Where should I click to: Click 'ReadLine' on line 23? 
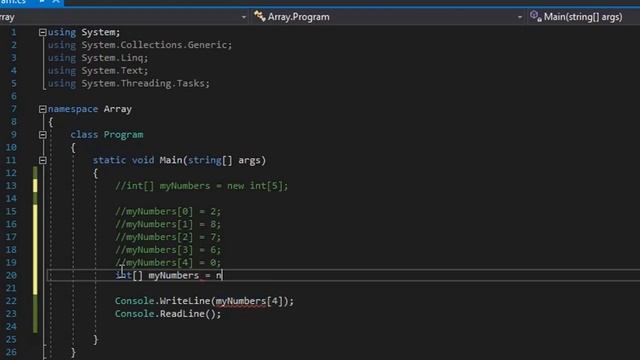click(182, 314)
